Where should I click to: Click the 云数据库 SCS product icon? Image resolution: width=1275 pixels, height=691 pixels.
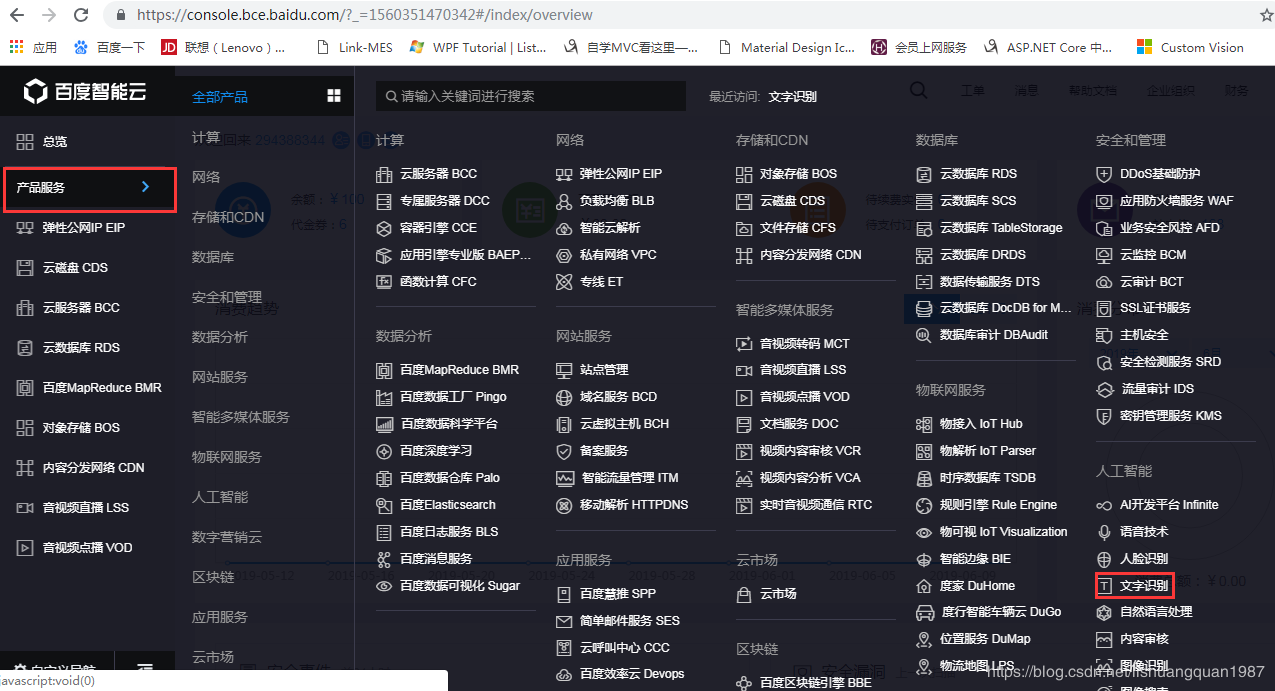924,201
